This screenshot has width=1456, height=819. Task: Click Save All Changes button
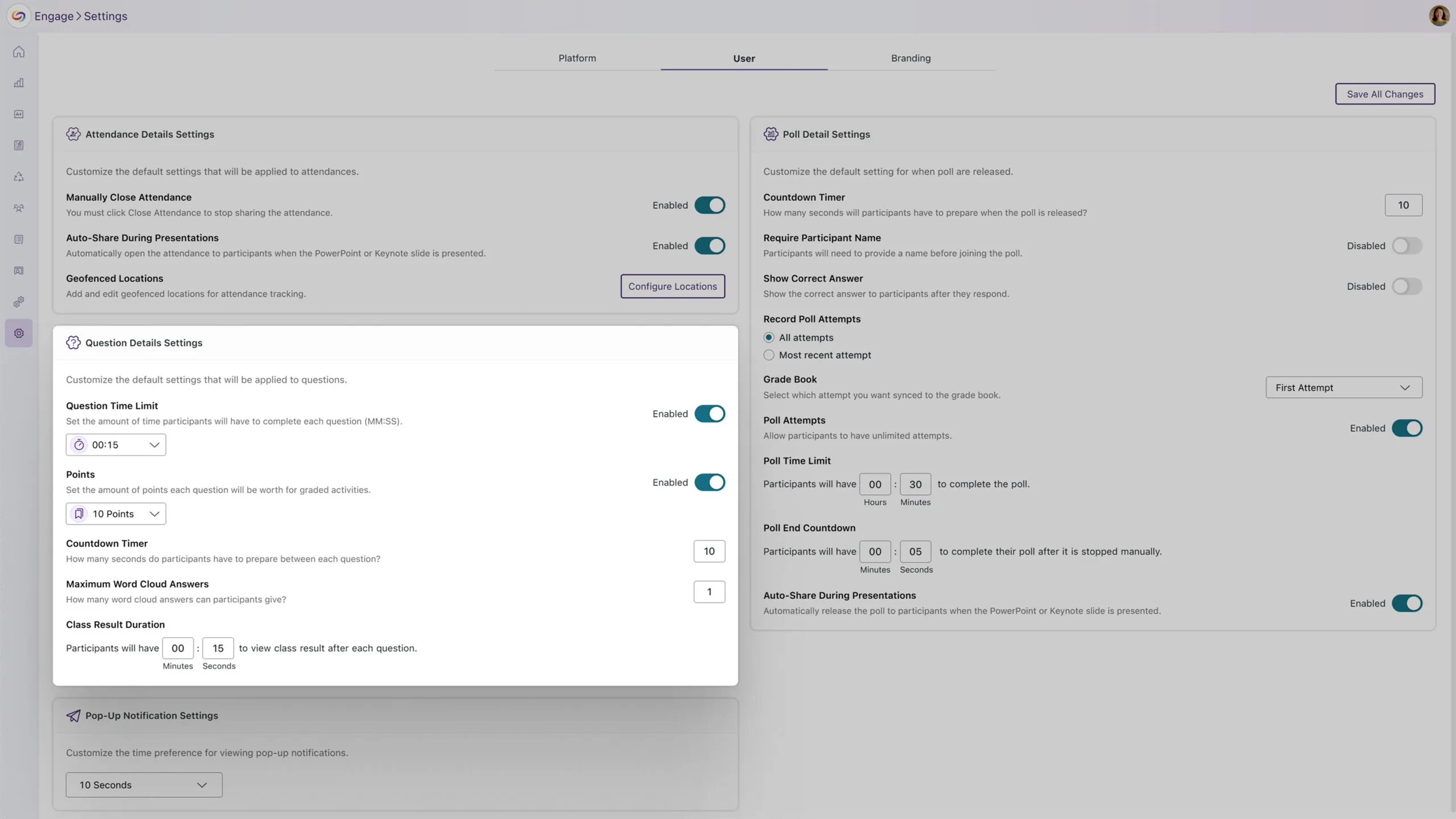tap(1384, 94)
